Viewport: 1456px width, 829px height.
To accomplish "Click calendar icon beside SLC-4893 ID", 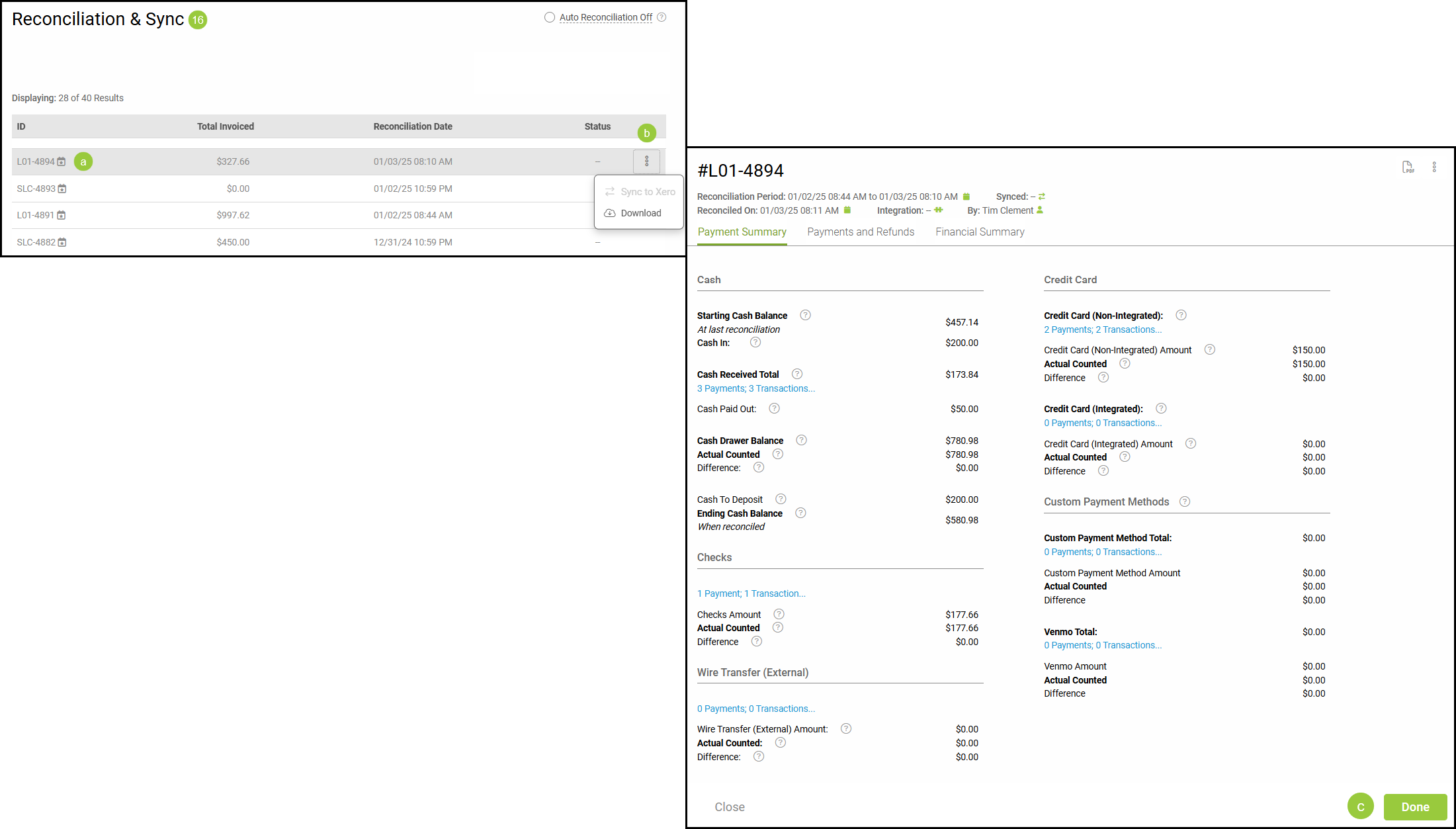I will 62,189.
